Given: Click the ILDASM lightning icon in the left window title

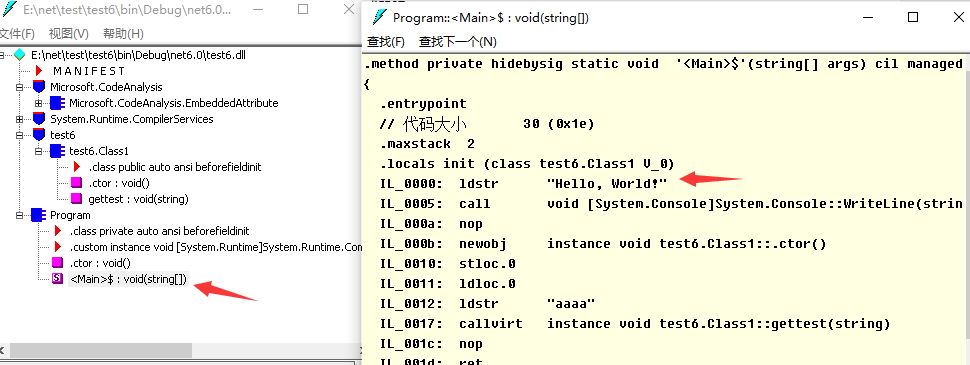Looking at the screenshot, I should click(x=9, y=9).
